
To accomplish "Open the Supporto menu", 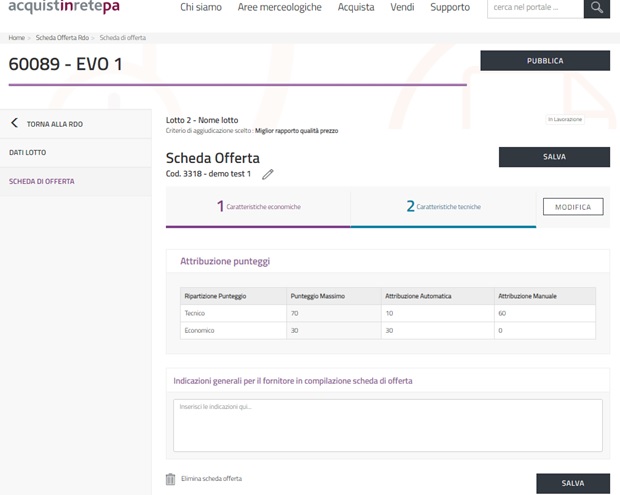I will pos(450,8).
